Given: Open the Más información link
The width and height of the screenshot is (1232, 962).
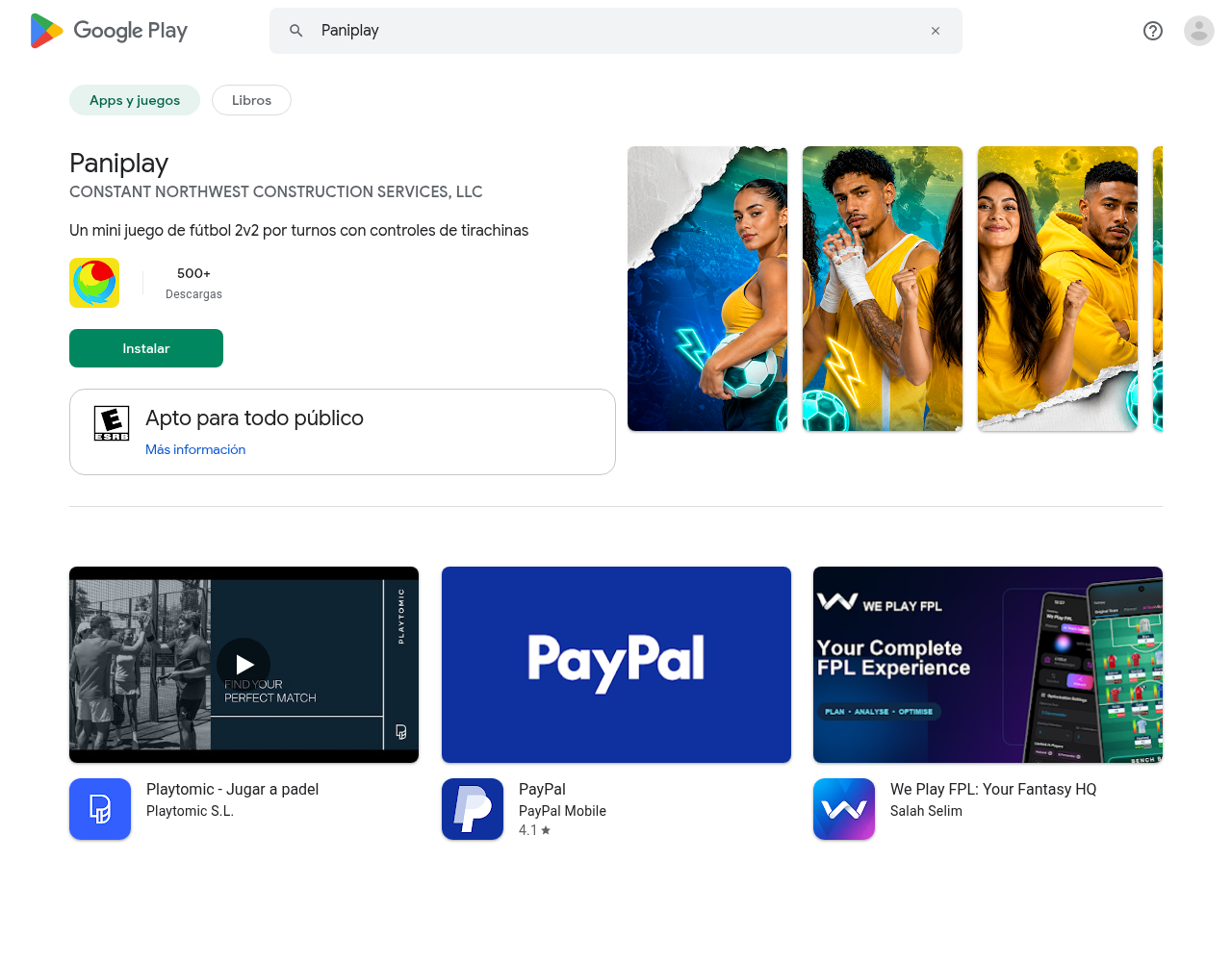Looking at the screenshot, I should (195, 449).
